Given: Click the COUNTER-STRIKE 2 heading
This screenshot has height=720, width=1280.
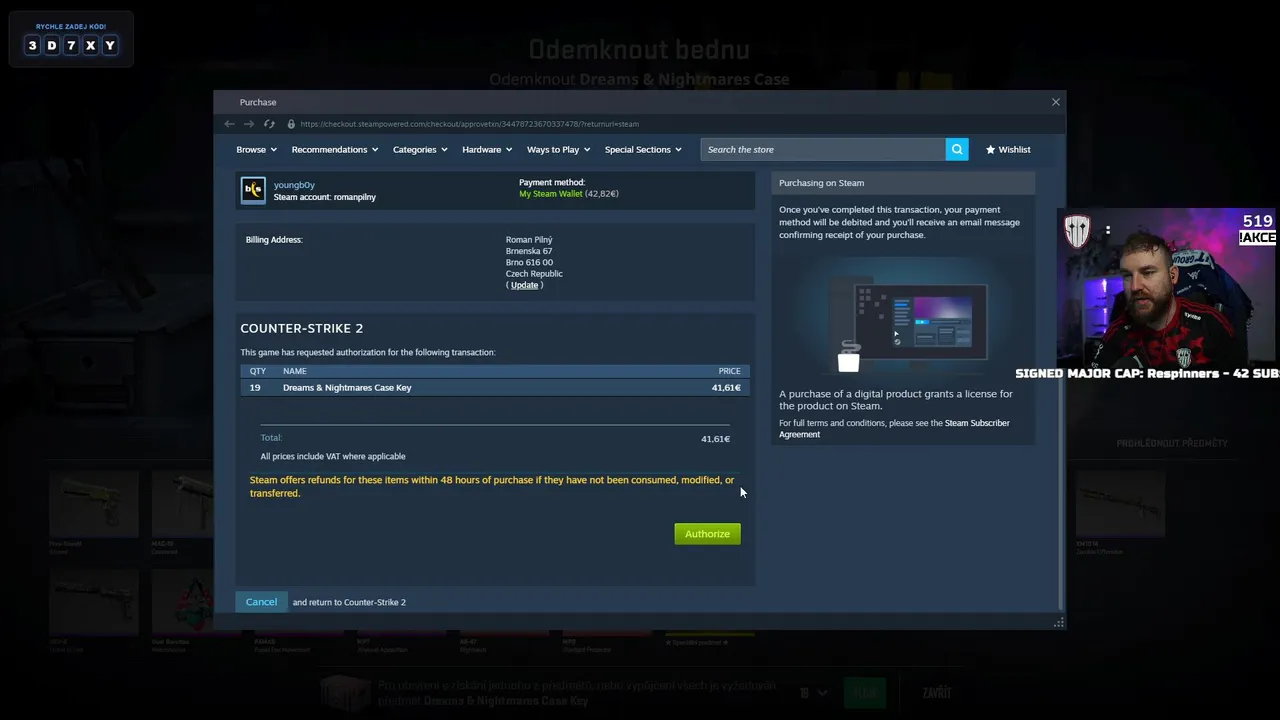Looking at the screenshot, I should click(302, 328).
